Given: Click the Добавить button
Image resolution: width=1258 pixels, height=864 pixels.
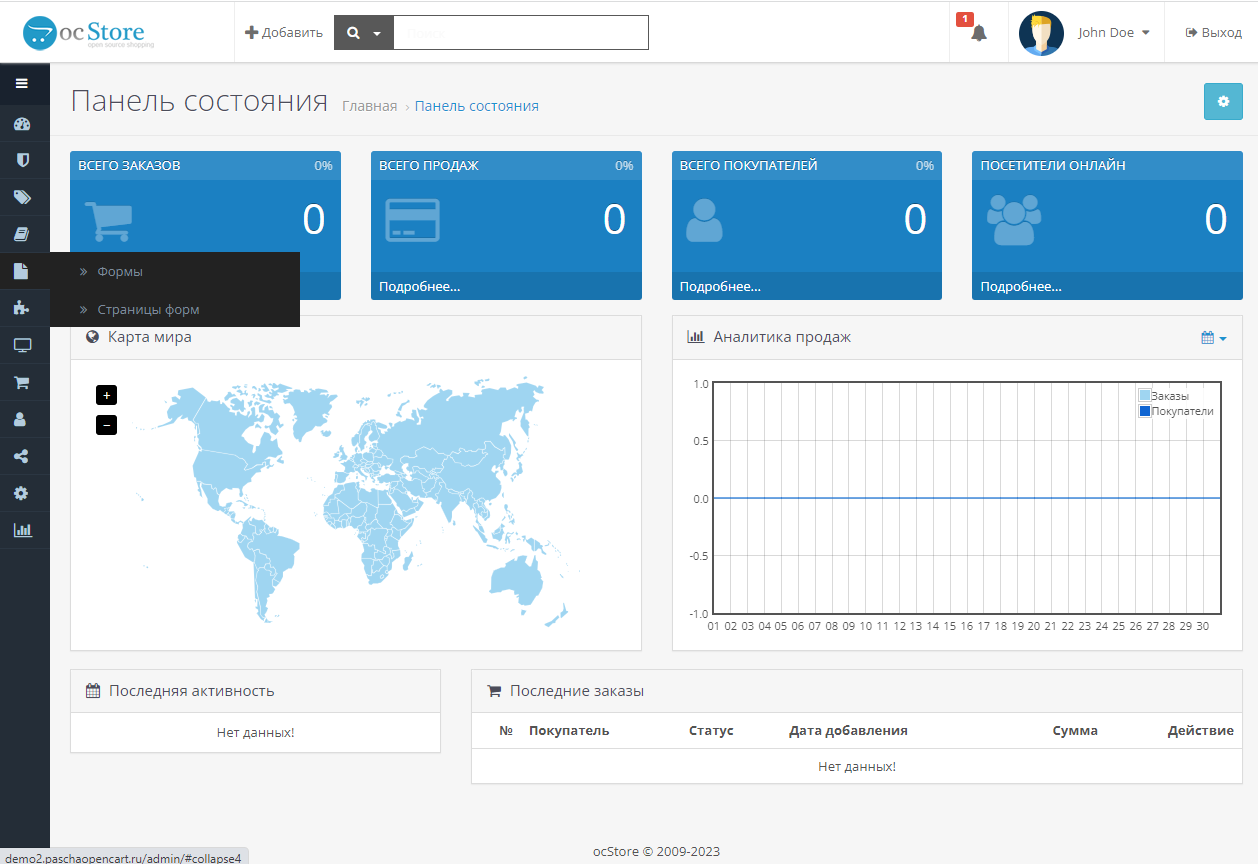Looking at the screenshot, I should 284,33.
